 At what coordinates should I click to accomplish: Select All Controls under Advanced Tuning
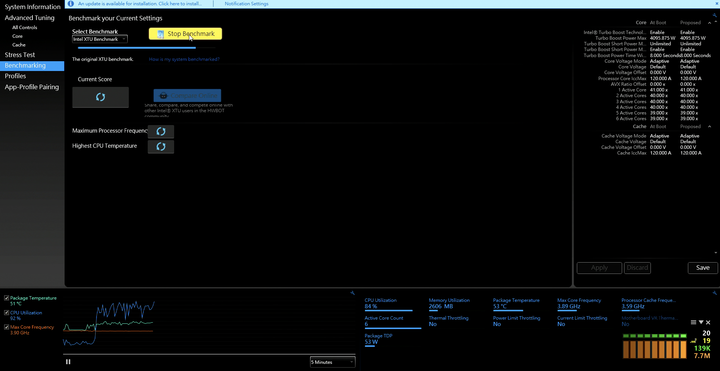point(25,27)
